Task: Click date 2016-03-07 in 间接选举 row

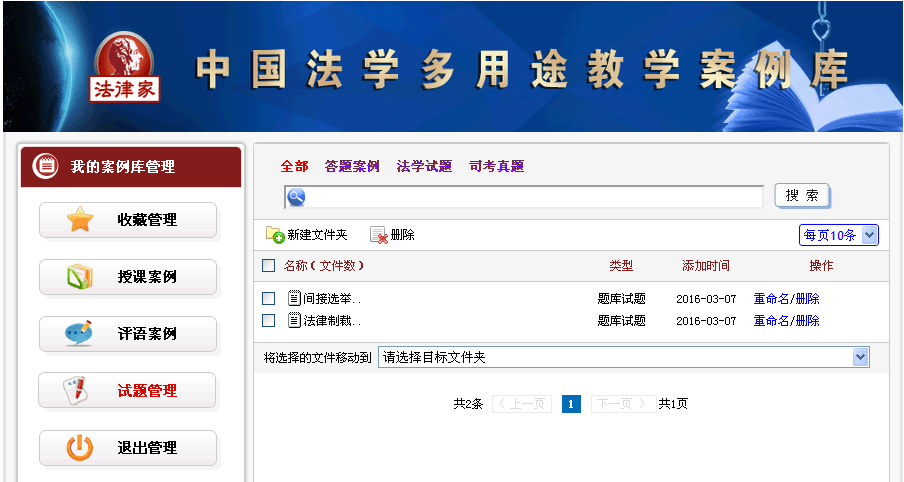Action: [706, 299]
